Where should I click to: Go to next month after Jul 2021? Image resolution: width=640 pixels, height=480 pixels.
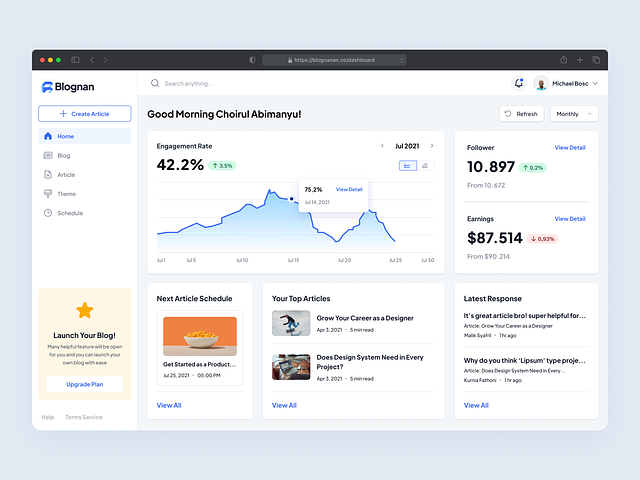432,146
